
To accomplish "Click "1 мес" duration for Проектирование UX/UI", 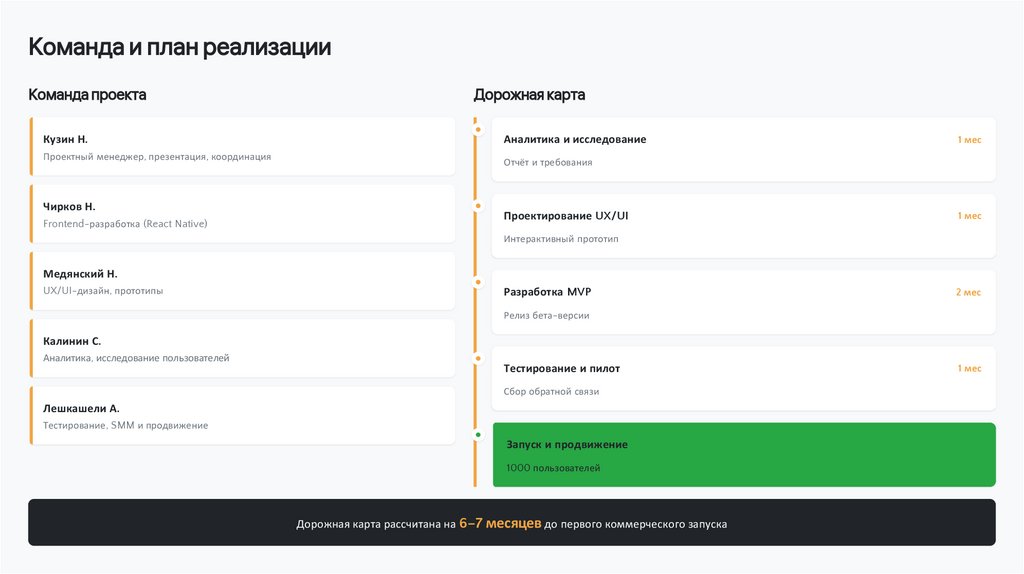I will (x=969, y=216).
